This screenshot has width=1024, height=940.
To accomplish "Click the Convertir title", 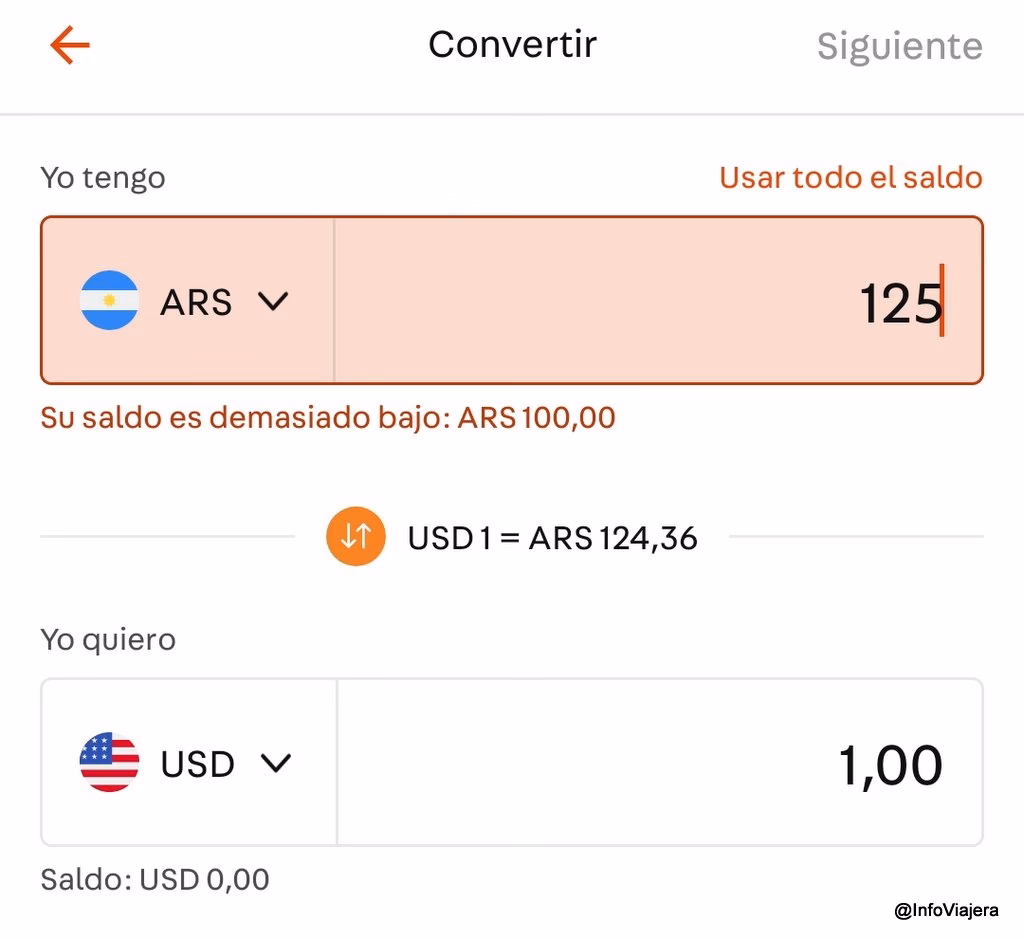I will [512, 44].
